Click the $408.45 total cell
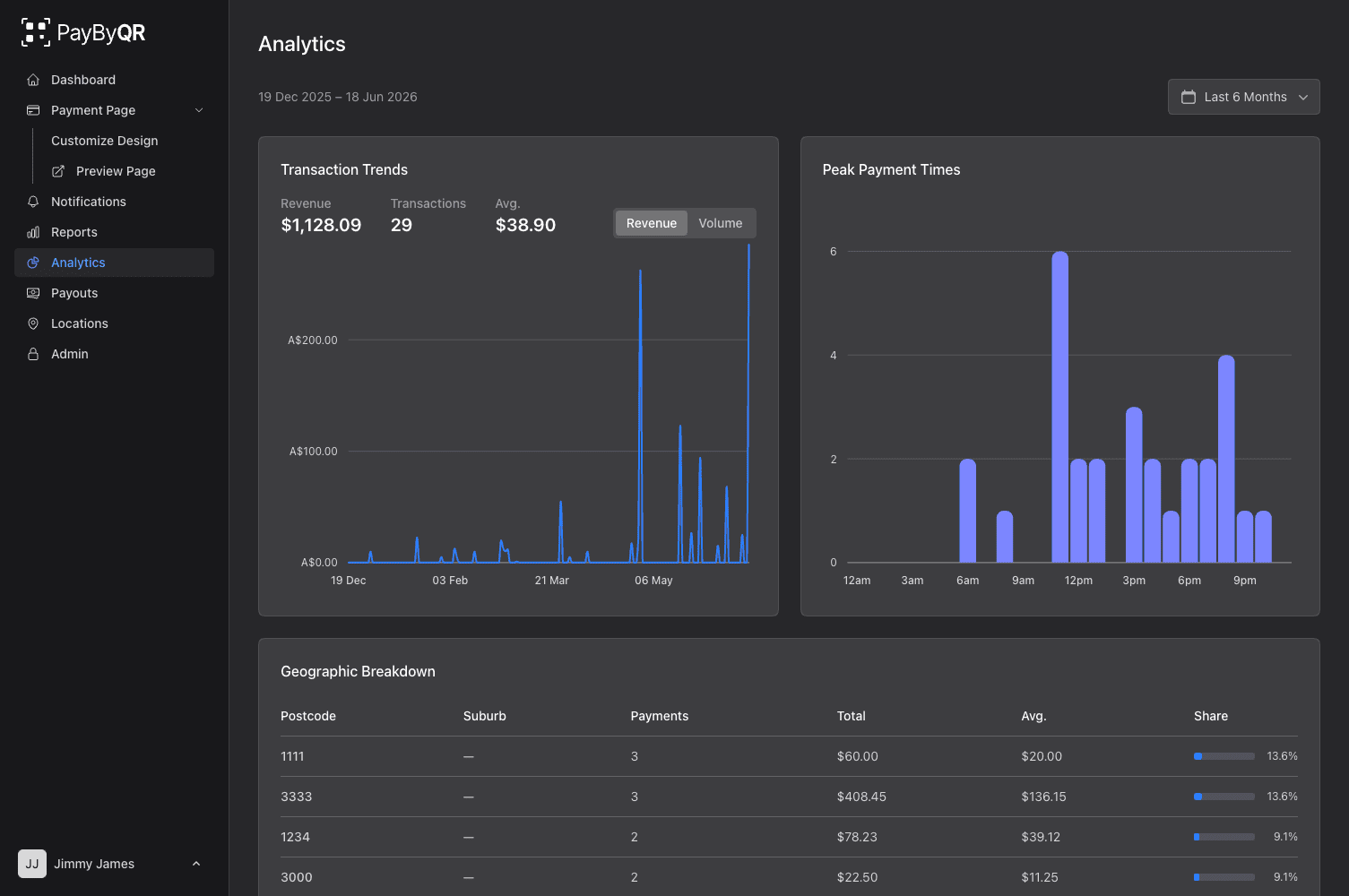 click(x=861, y=797)
